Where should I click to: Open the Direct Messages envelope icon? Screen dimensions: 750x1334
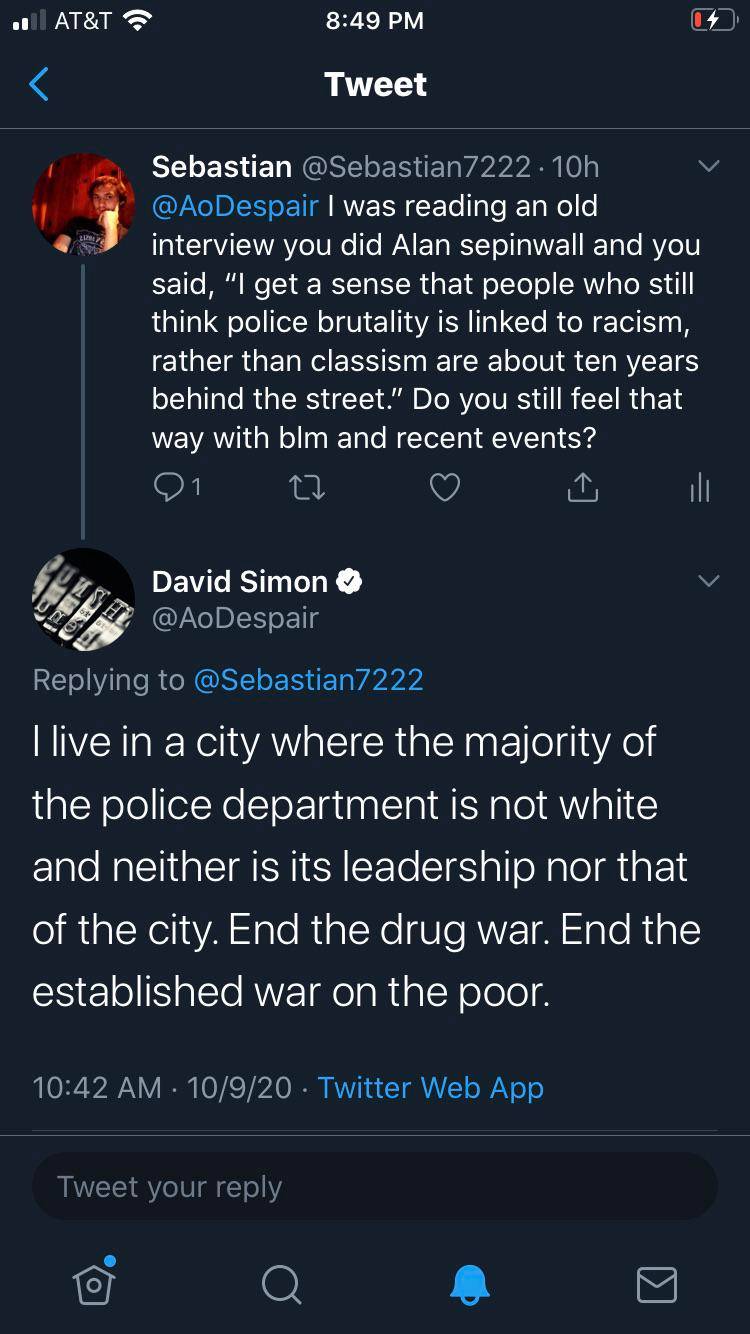(656, 1286)
